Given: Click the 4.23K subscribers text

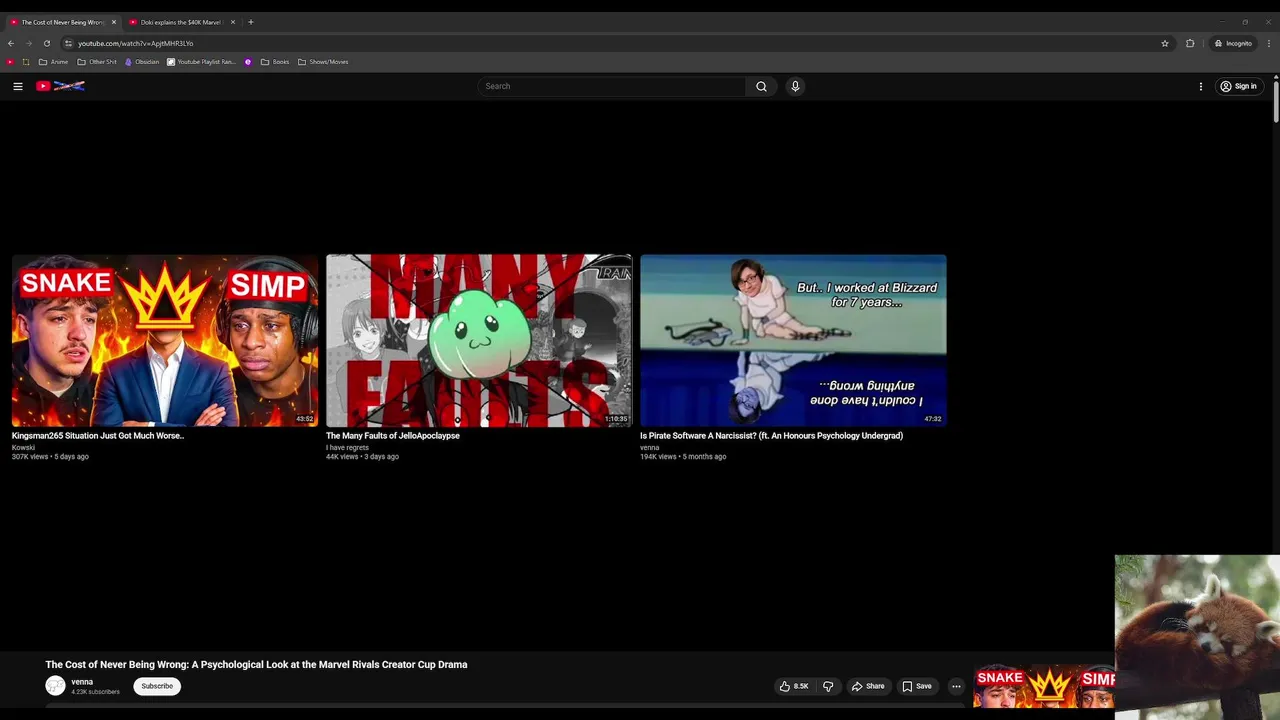Looking at the screenshot, I should coord(95,692).
